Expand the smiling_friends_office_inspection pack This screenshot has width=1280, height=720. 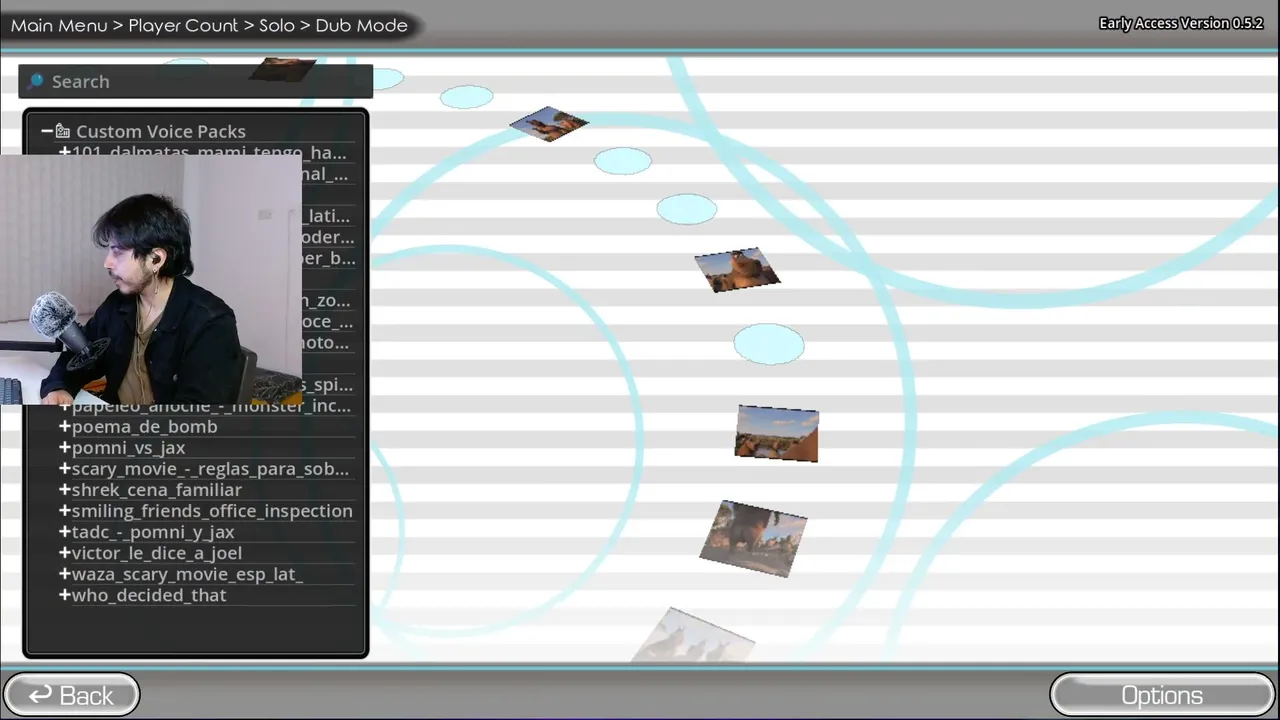click(x=65, y=510)
